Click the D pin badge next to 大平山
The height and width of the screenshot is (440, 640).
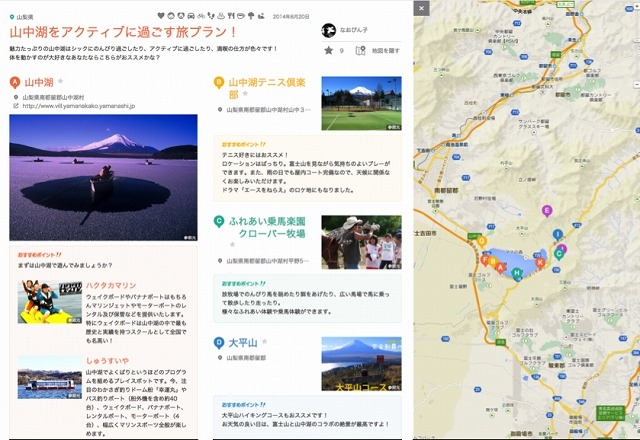pos(219,343)
